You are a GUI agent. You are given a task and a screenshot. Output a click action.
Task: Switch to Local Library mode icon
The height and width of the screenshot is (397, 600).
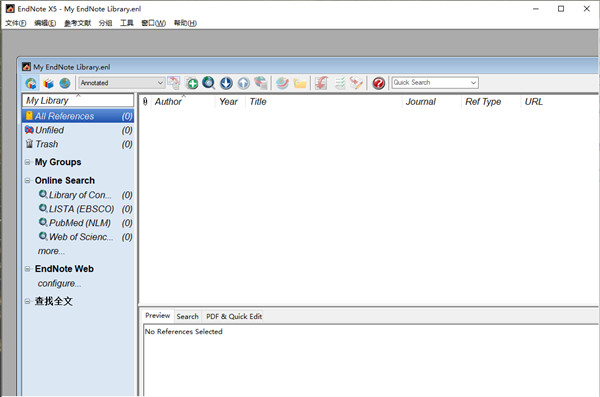point(48,83)
